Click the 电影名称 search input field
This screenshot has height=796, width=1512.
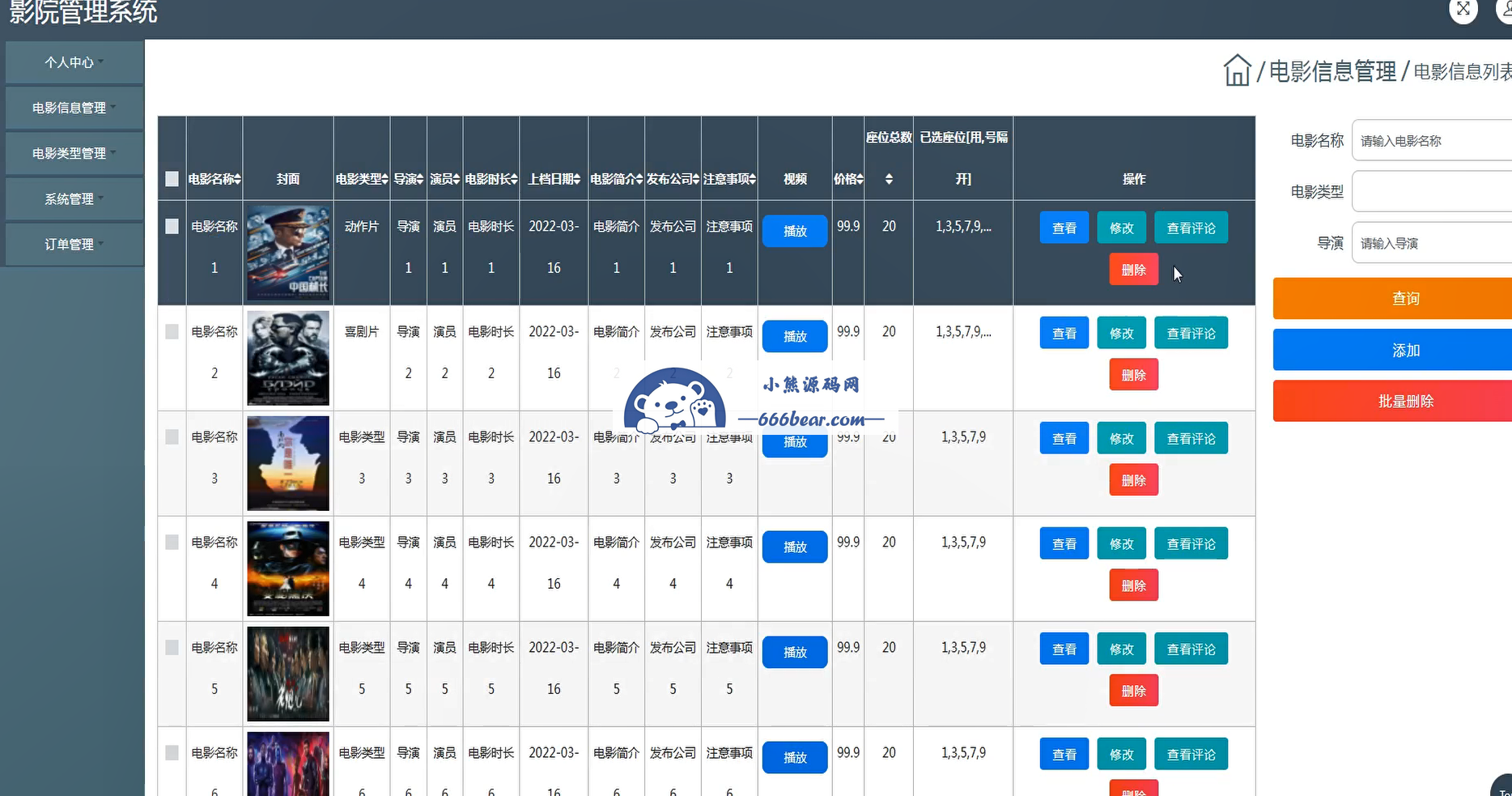tap(1431, 141)
